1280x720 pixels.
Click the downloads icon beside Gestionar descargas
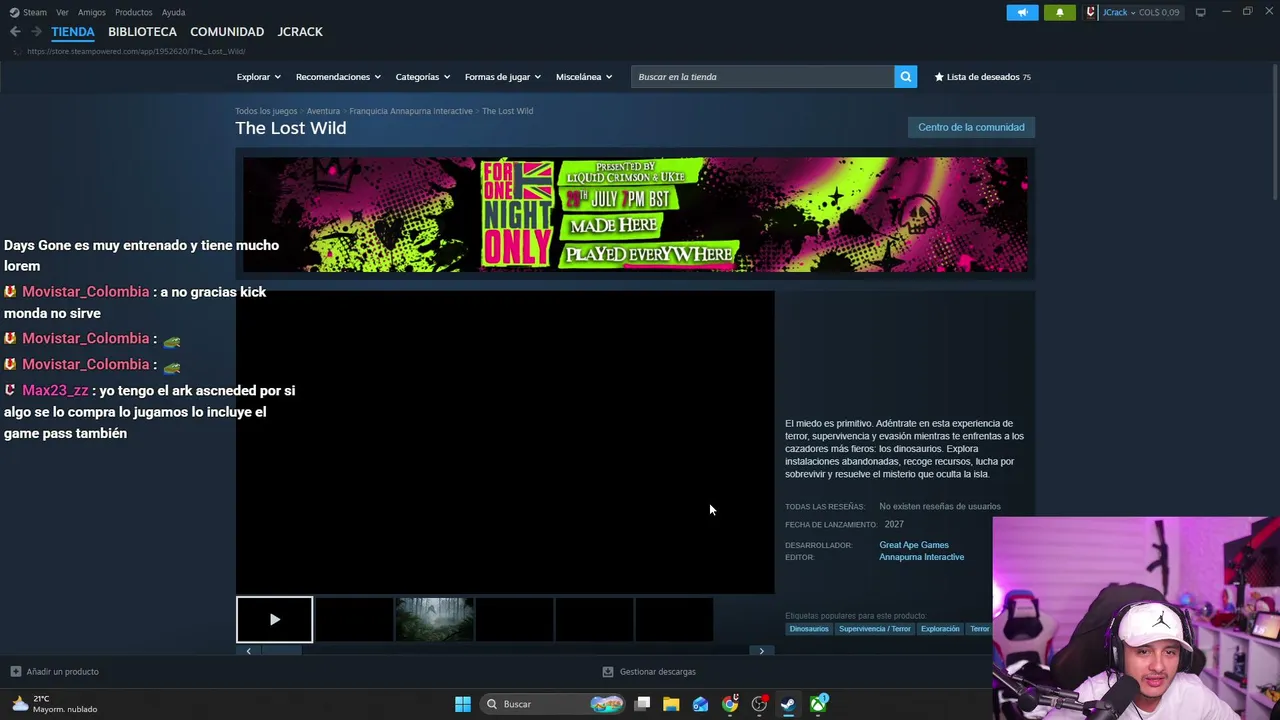pyautogui.click(x=608, y=672)
